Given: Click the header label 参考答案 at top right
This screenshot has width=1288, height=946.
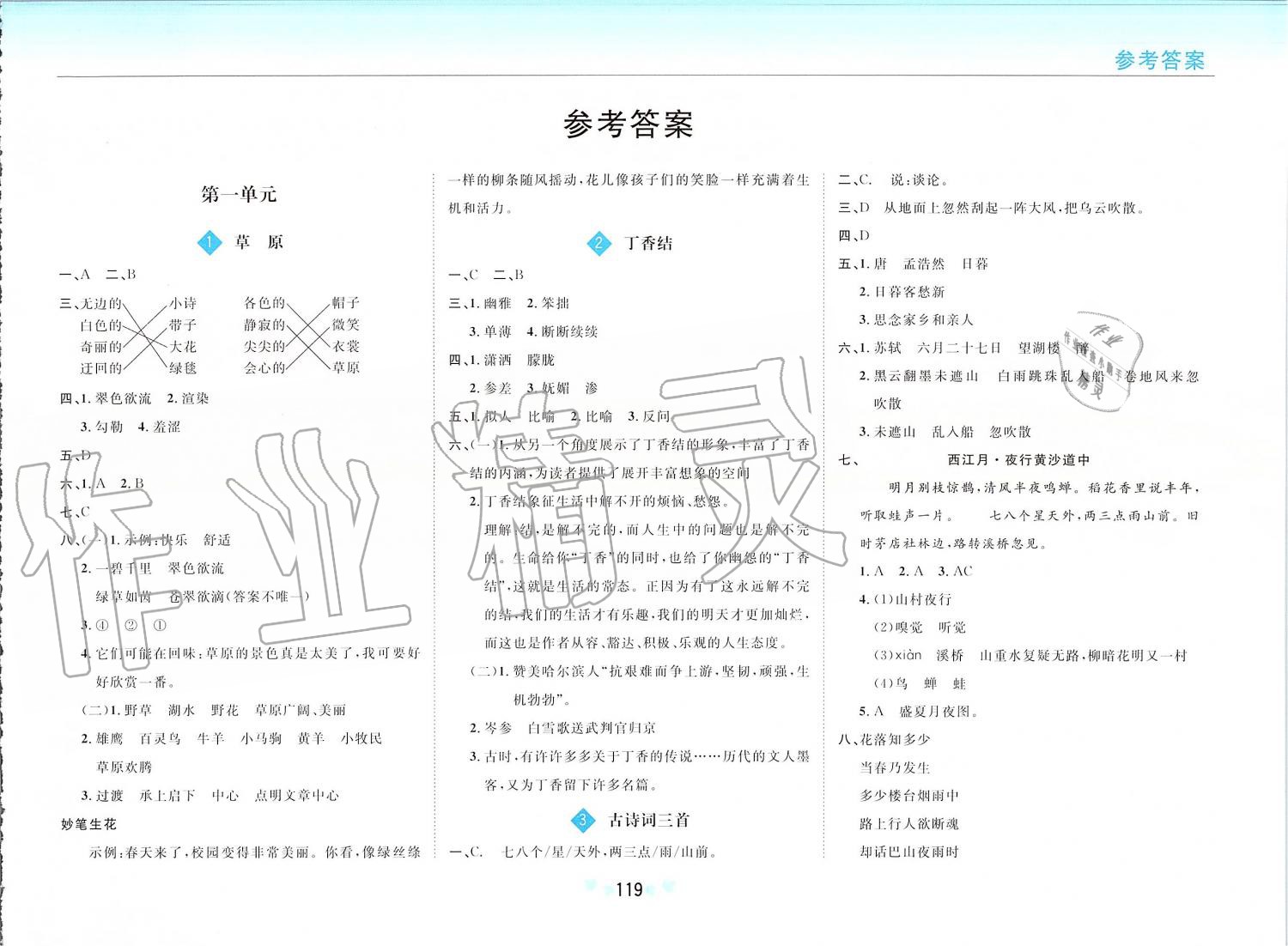Looking at the screenshot, I should (1159, 60).
